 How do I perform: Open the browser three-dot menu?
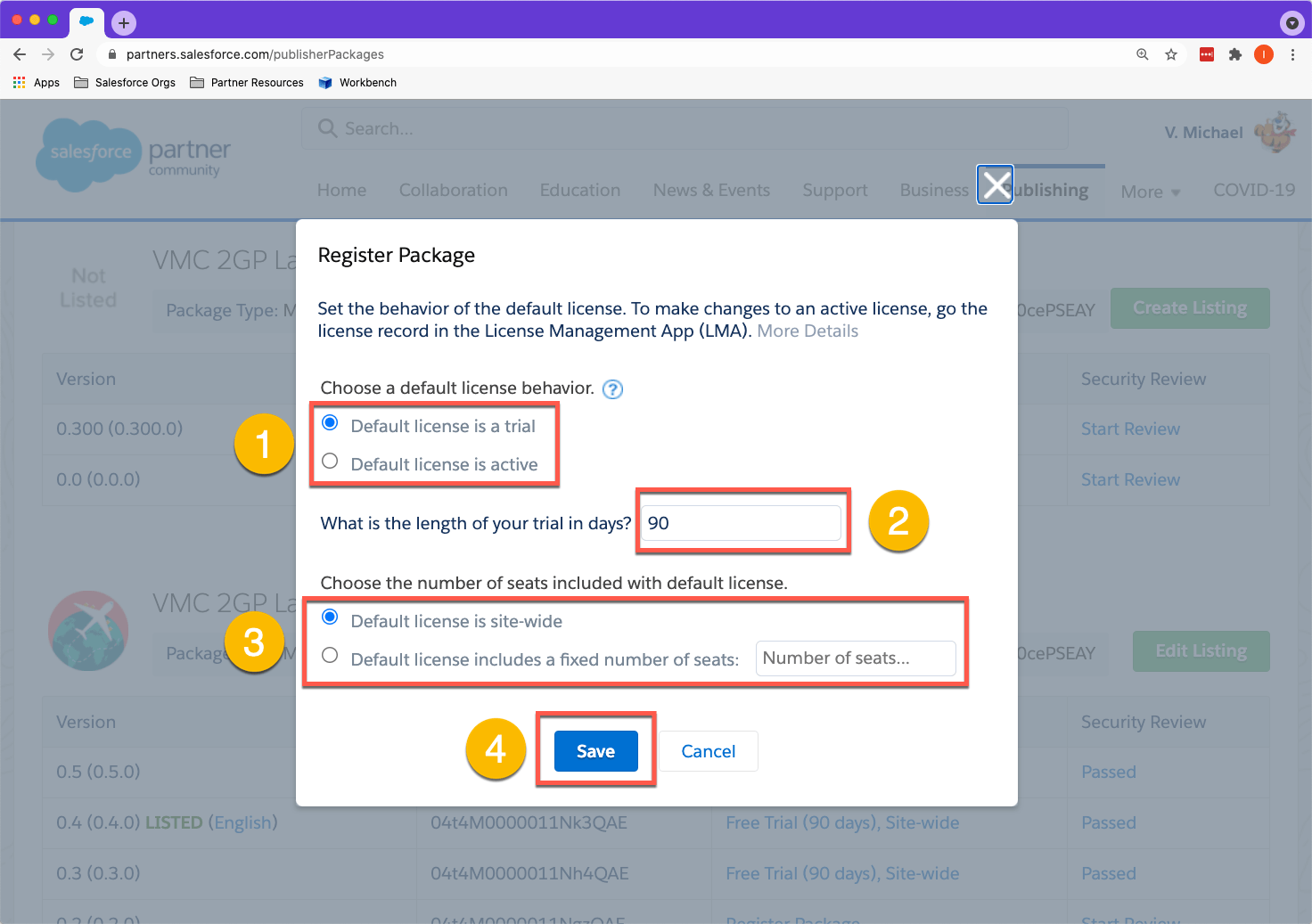(x=1292, y=54)
